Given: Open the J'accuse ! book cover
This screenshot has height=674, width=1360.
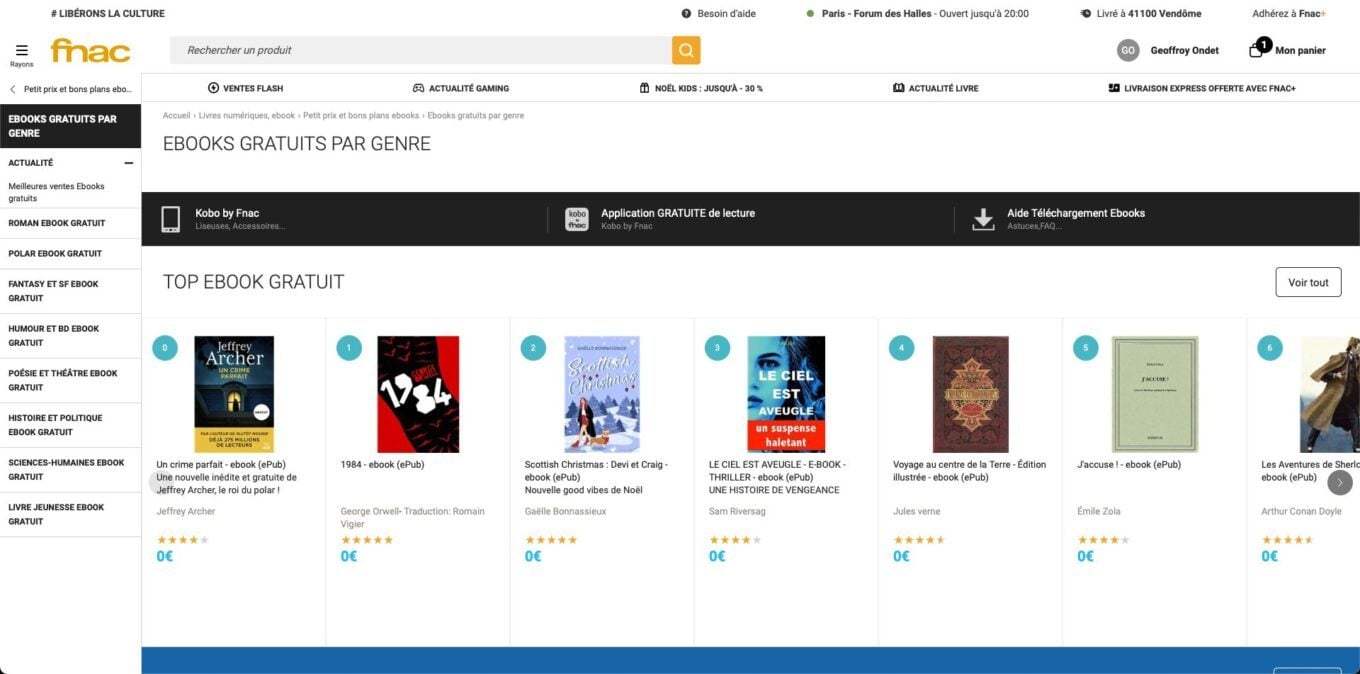Looking at the screenshot, I should [x=1154, y=394].
